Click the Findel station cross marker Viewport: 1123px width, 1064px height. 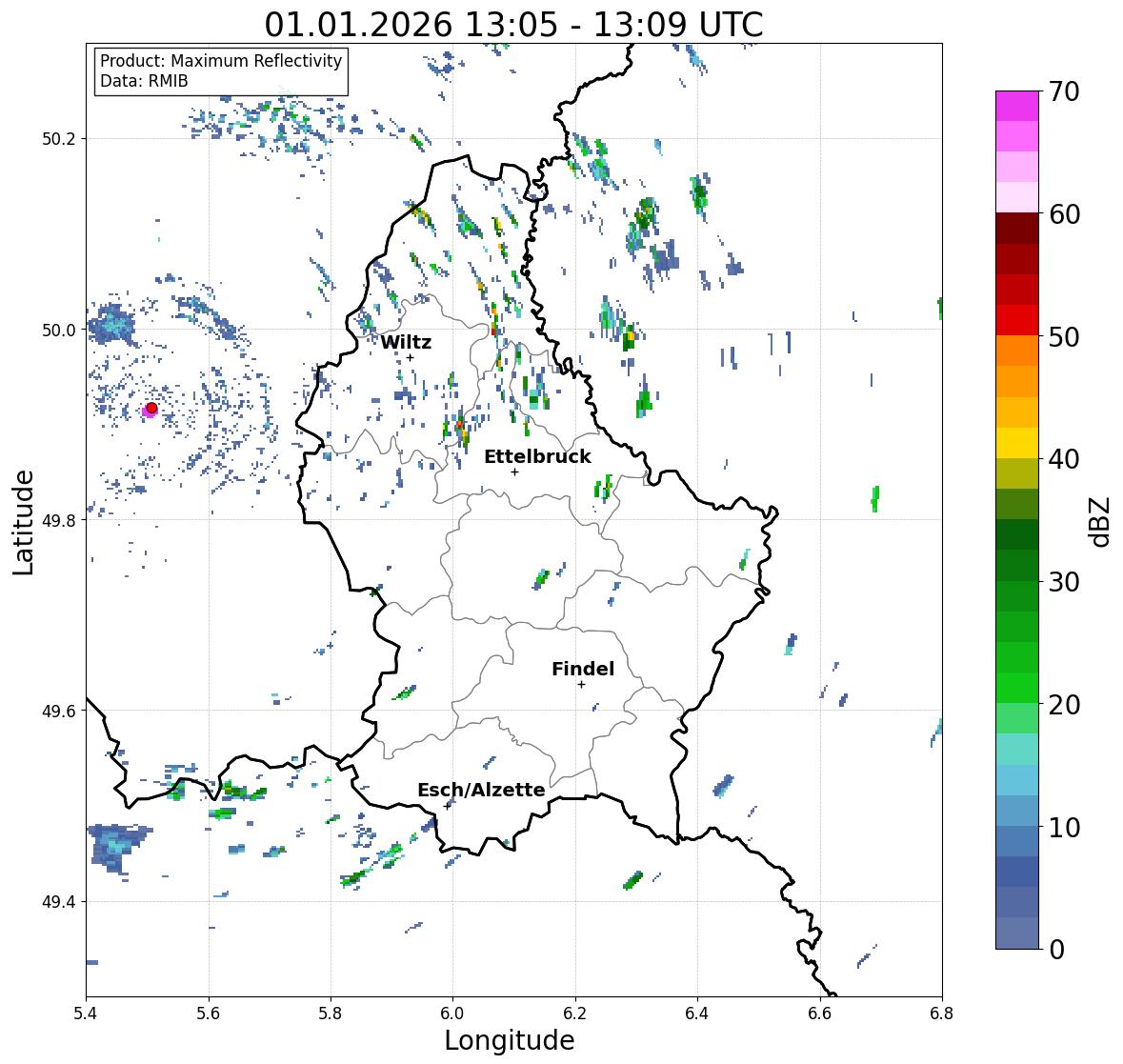(x=582, y=685)
